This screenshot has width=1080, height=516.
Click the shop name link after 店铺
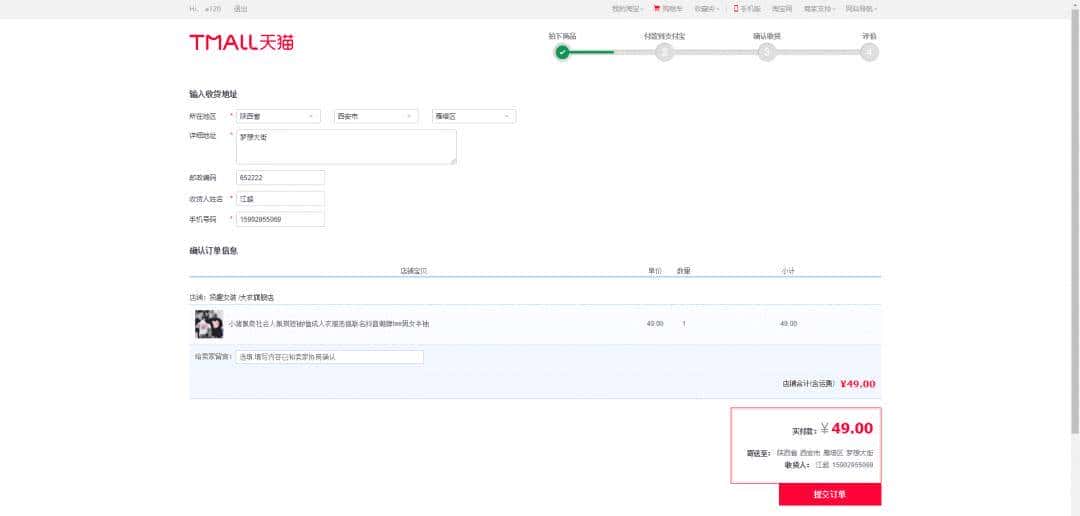tap(242, 298)
